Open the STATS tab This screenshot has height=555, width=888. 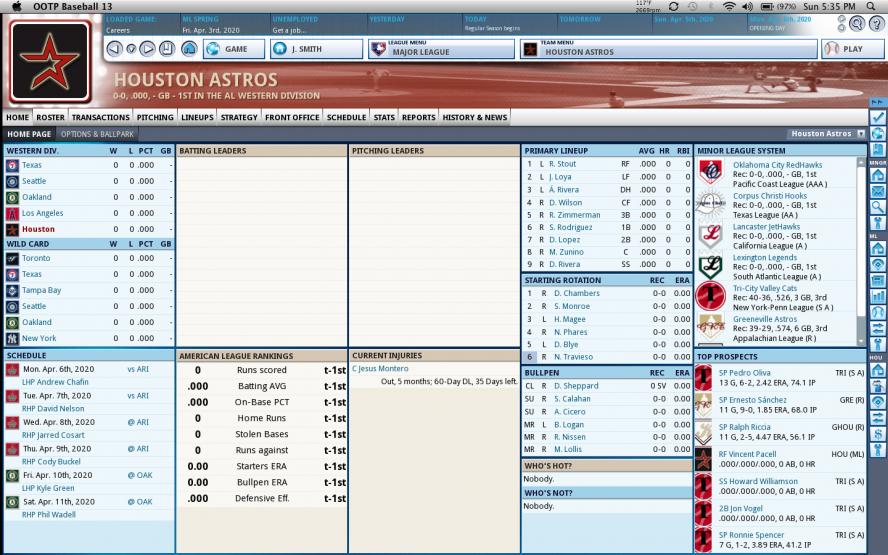pyautogui.click(x=384, y=117)
